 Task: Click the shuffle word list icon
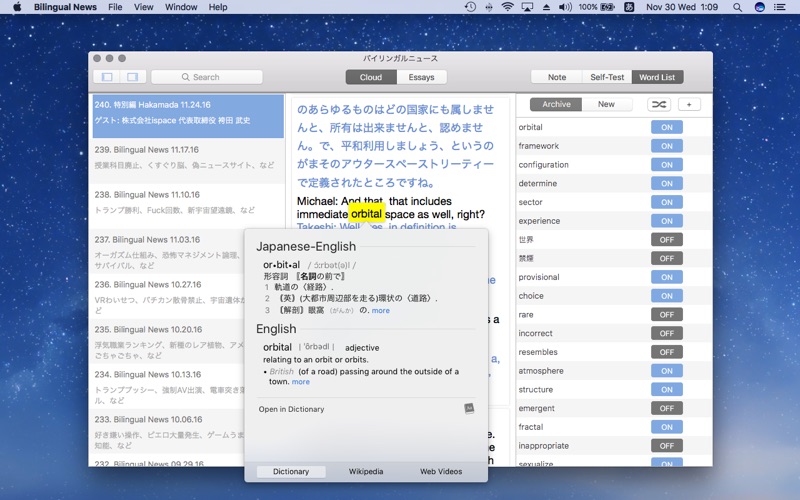coord(658,104)
